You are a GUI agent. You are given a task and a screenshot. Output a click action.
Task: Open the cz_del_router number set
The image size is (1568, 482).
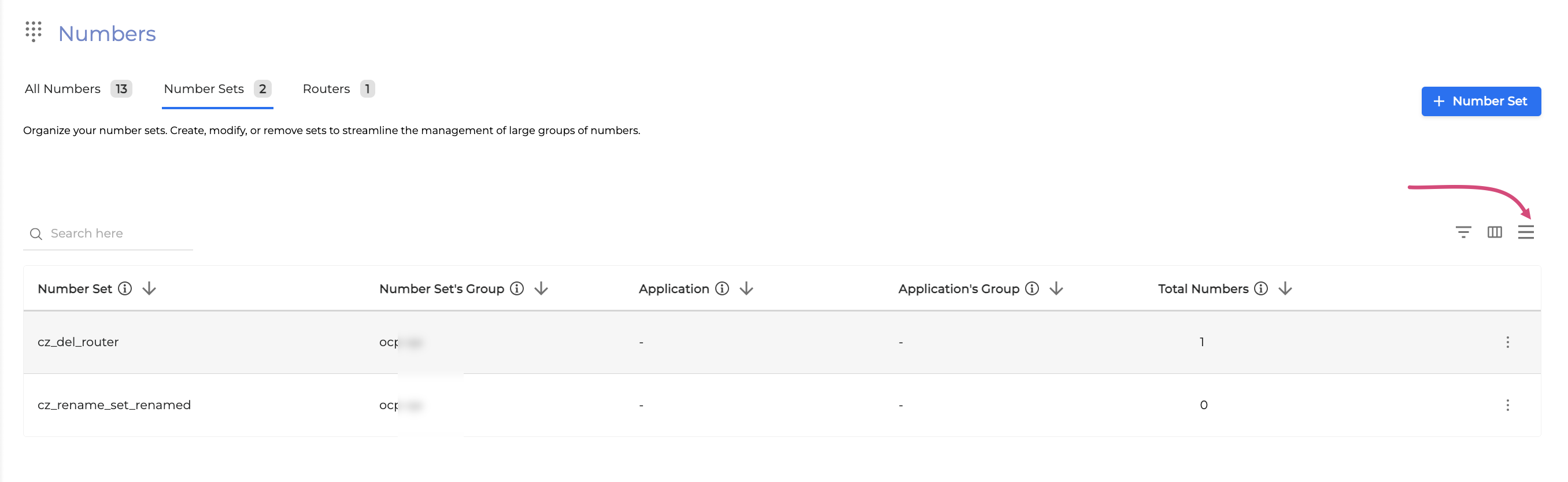(78, 342)
